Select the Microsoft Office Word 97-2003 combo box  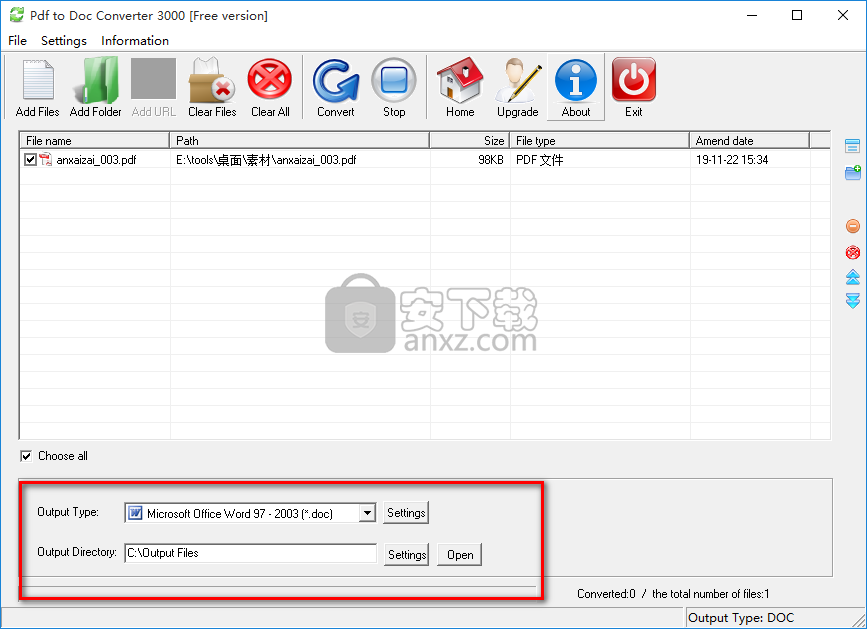(x=250, y=513)
